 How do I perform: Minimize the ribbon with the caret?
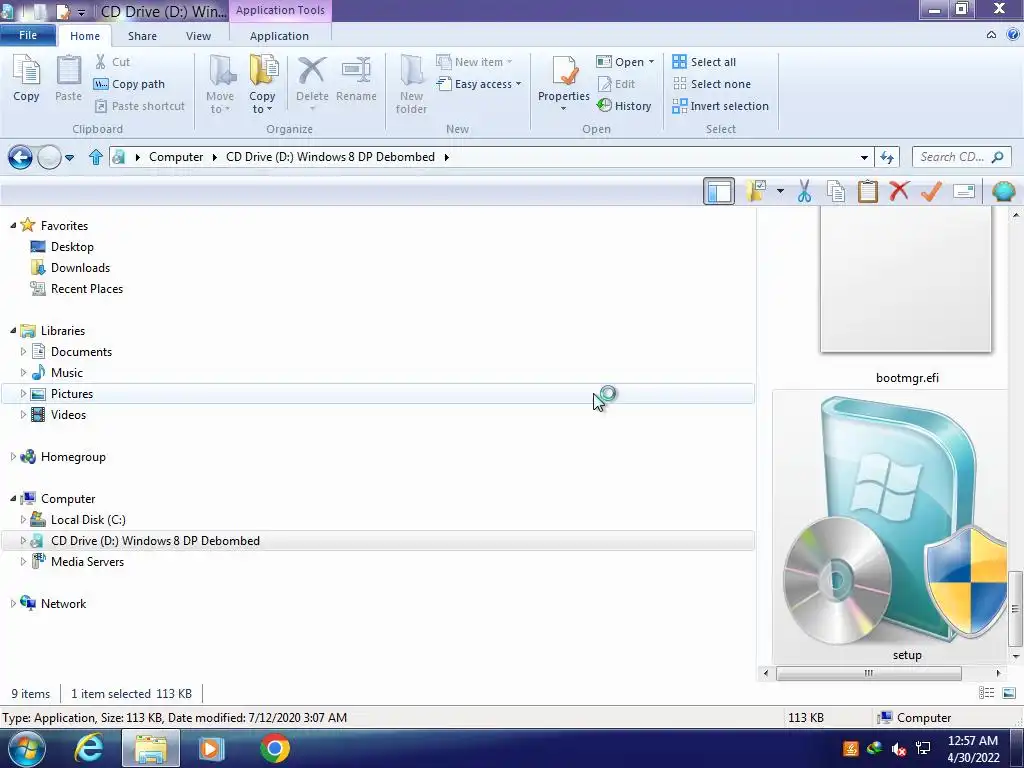tap(991, 35)
